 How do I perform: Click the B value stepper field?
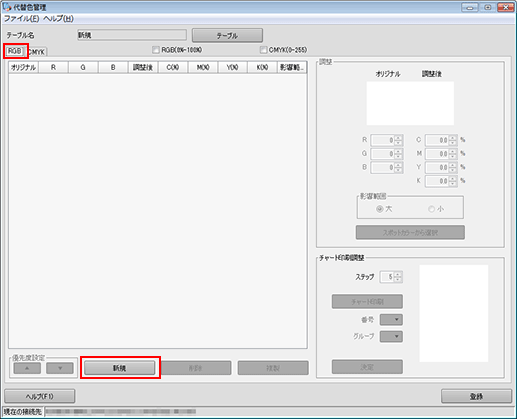click(386, 167)
